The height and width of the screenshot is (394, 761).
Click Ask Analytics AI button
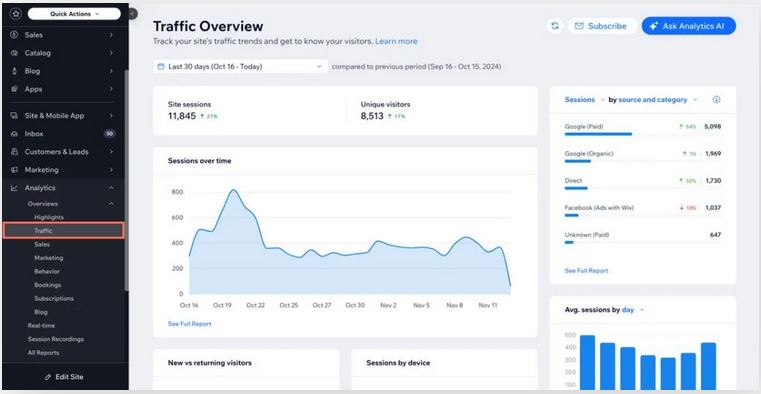[x=689, y=26]
